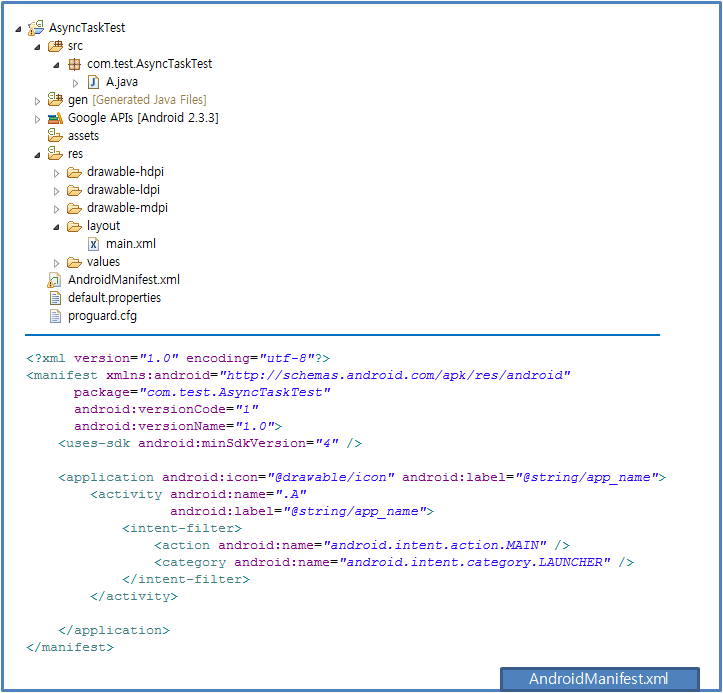
Task: Click the main.xml file icon
Action: point(94,244)
